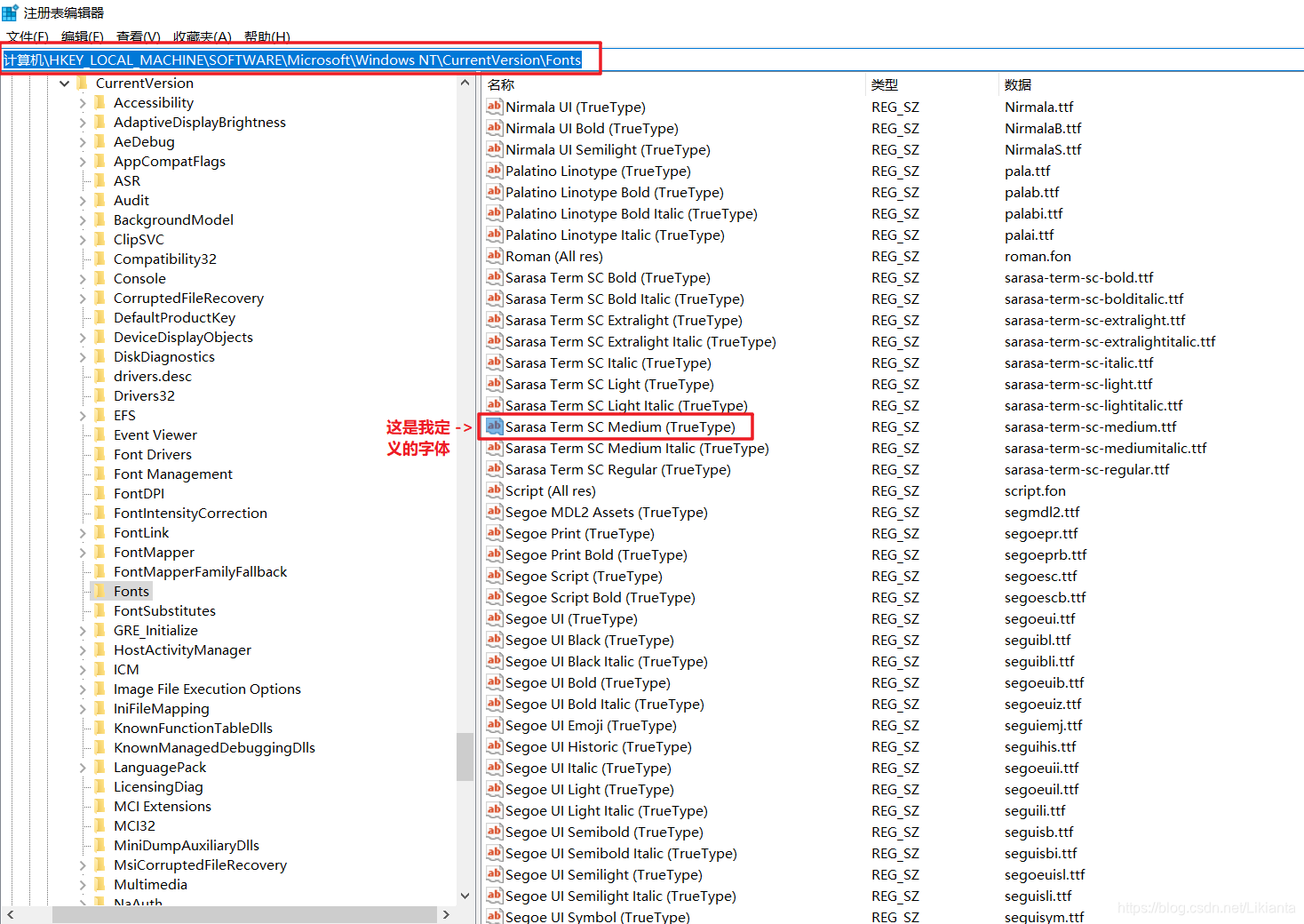Click the string icon beside Script (All res)

495,490
